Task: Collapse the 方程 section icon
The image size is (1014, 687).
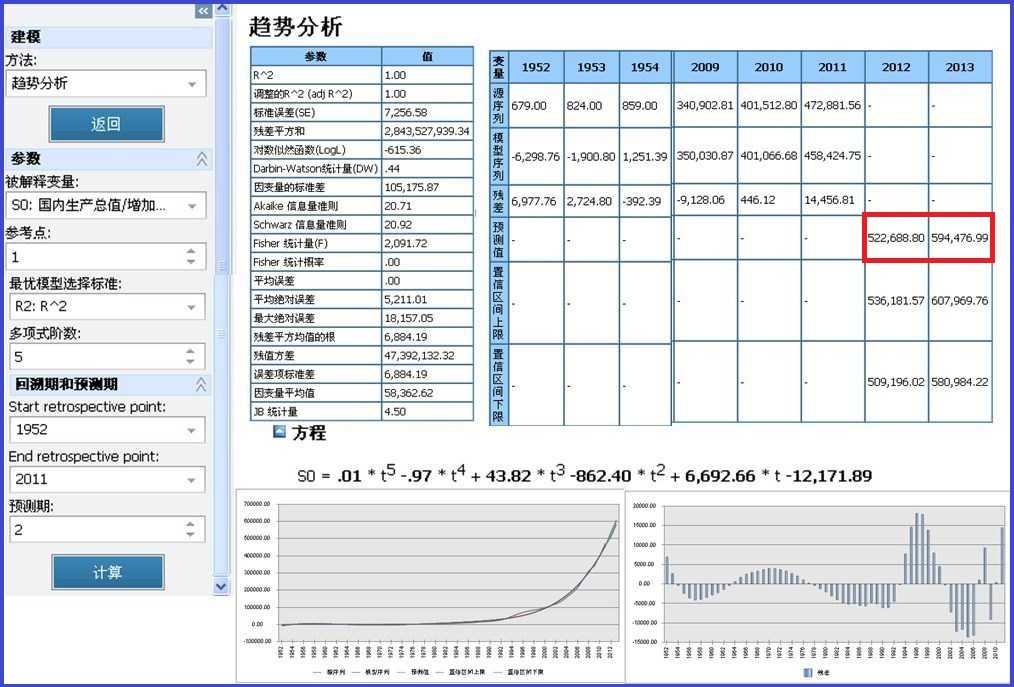Action: [279, 431]
